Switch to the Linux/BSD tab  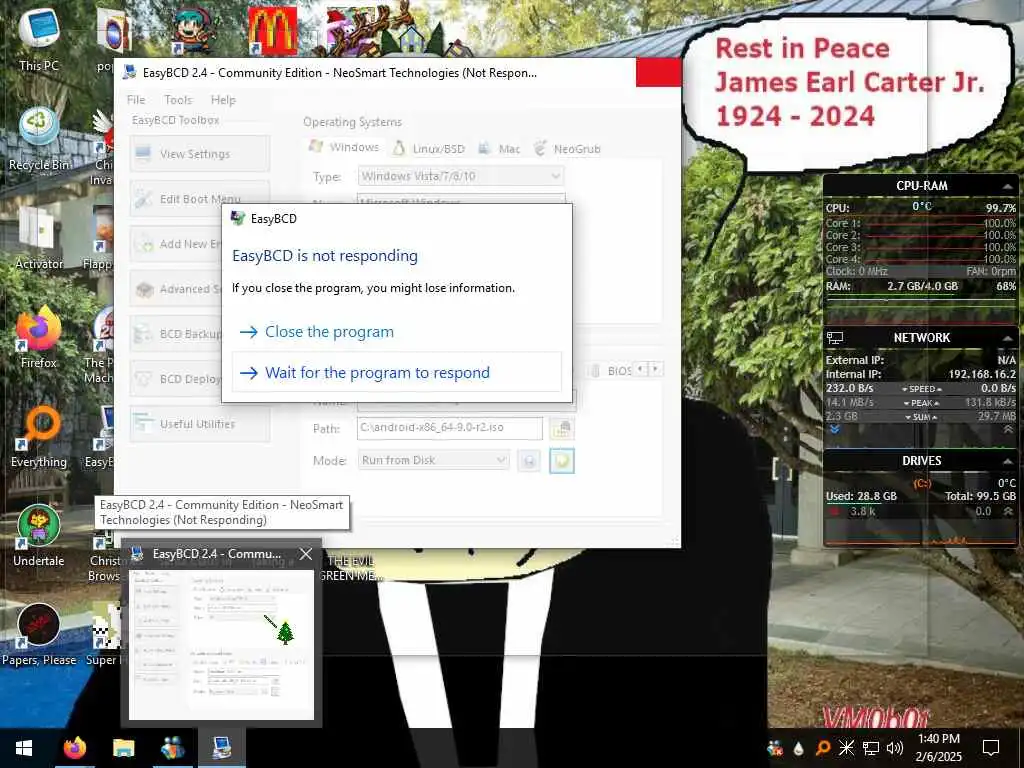click(428, 148)
